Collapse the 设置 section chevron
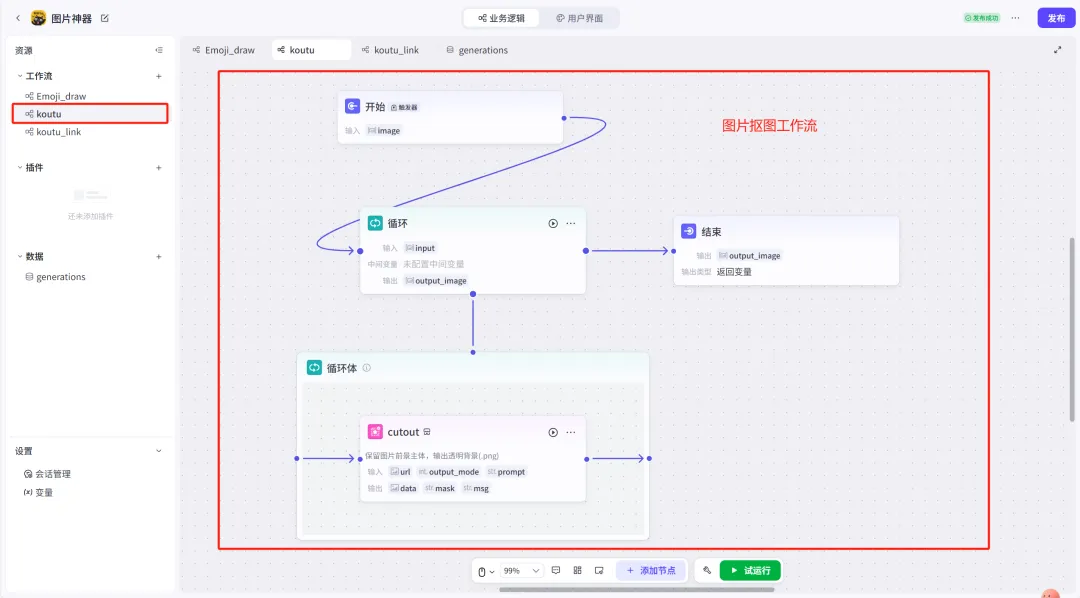The image size is (1080, 598). click(158, 451)
